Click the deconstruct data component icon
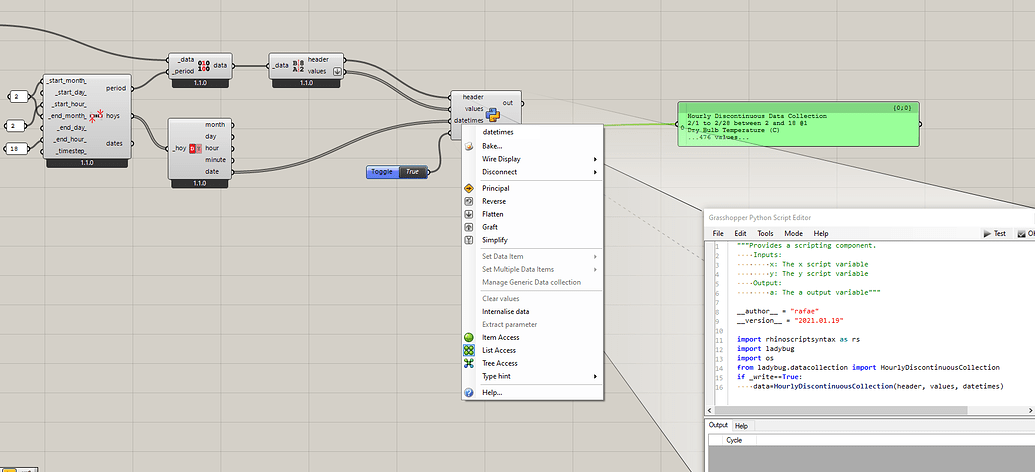 (298, 65)
